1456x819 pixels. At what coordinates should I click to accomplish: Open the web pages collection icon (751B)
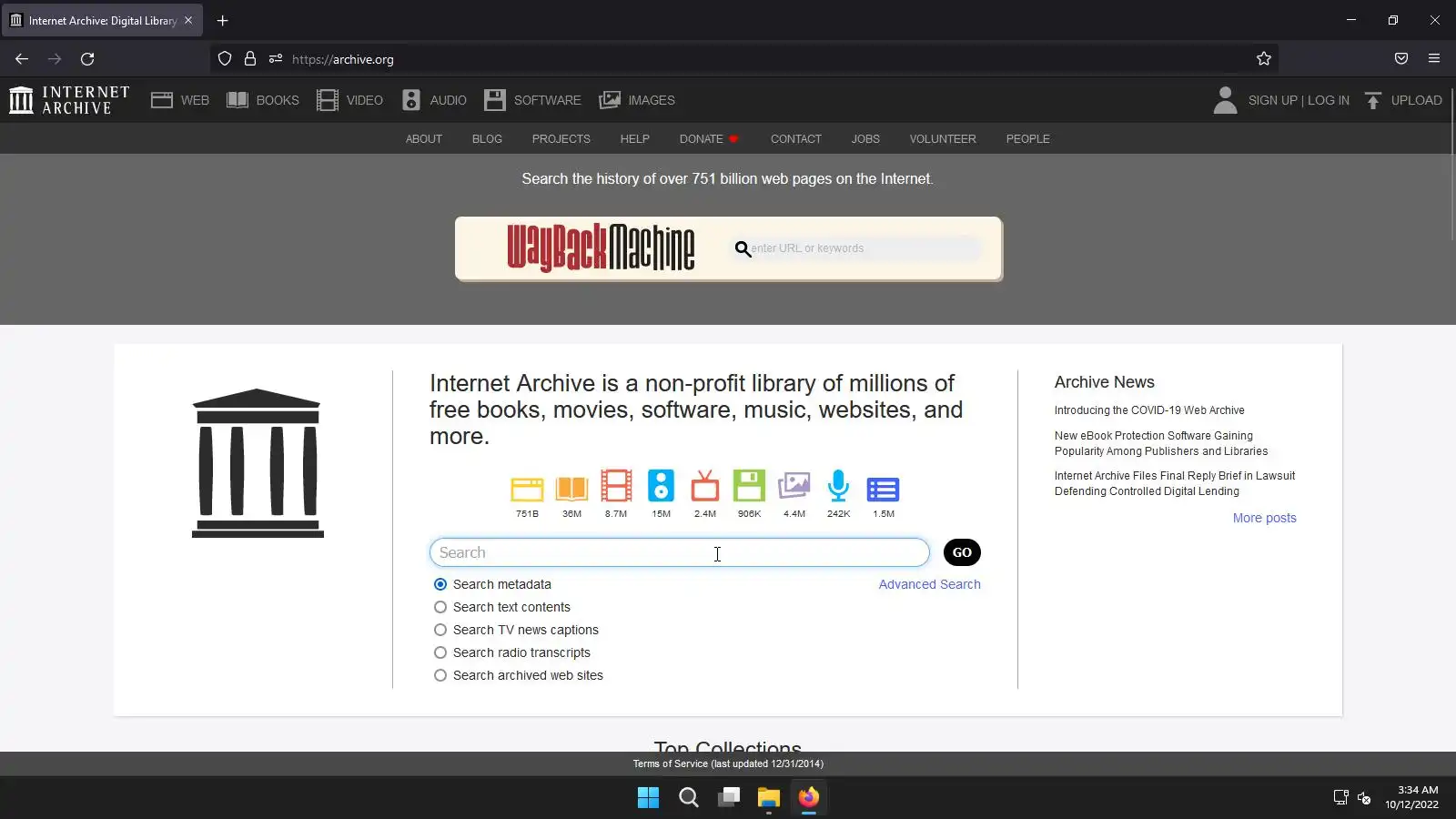527,489
